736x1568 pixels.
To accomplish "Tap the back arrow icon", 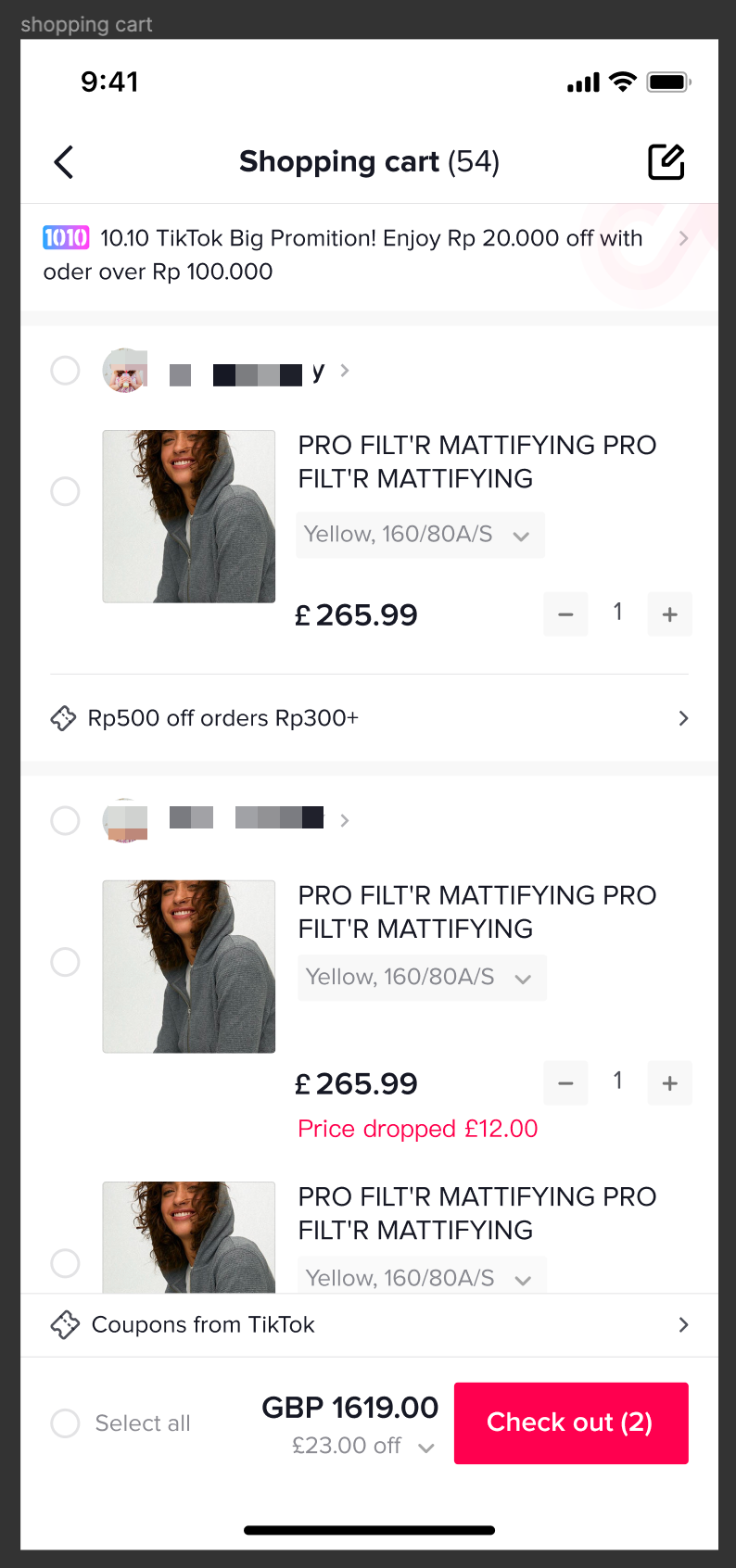I will point(64,162).
